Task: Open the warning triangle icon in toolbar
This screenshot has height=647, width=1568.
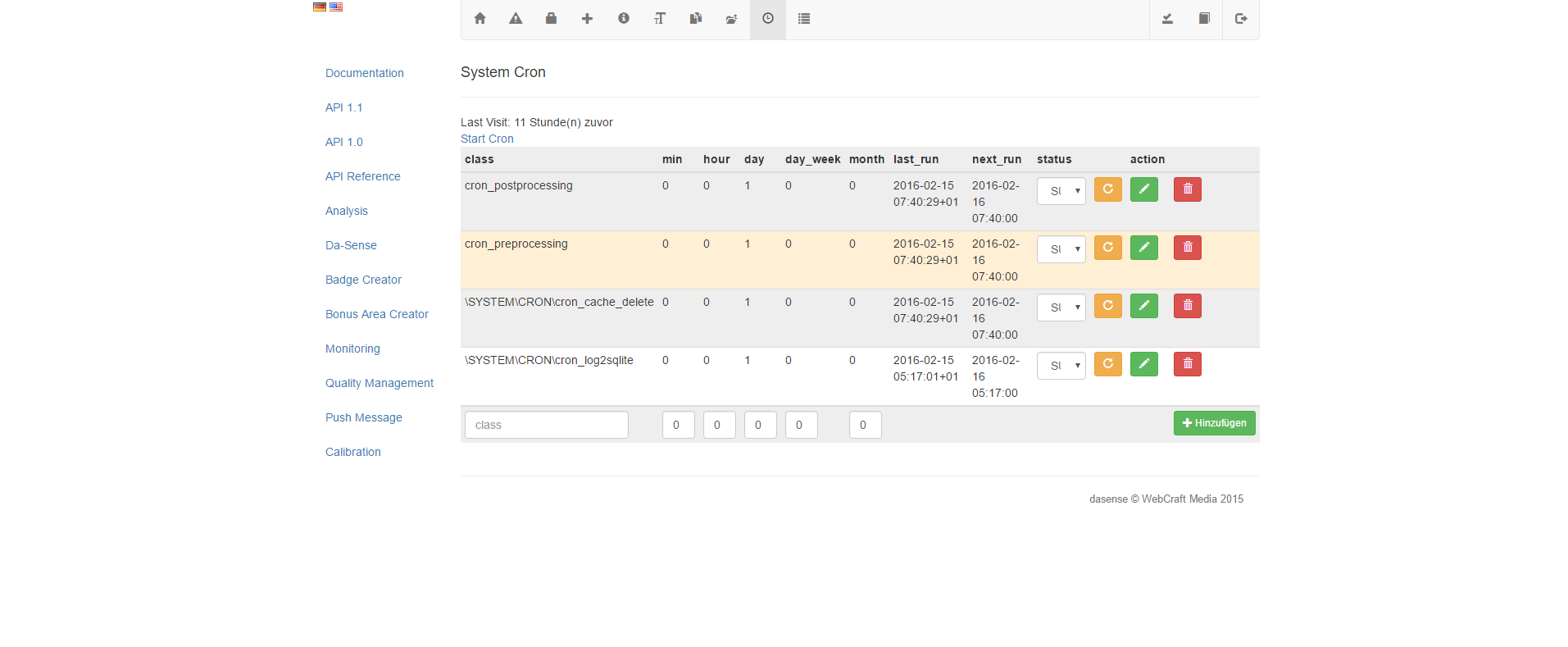Action: 516,19
